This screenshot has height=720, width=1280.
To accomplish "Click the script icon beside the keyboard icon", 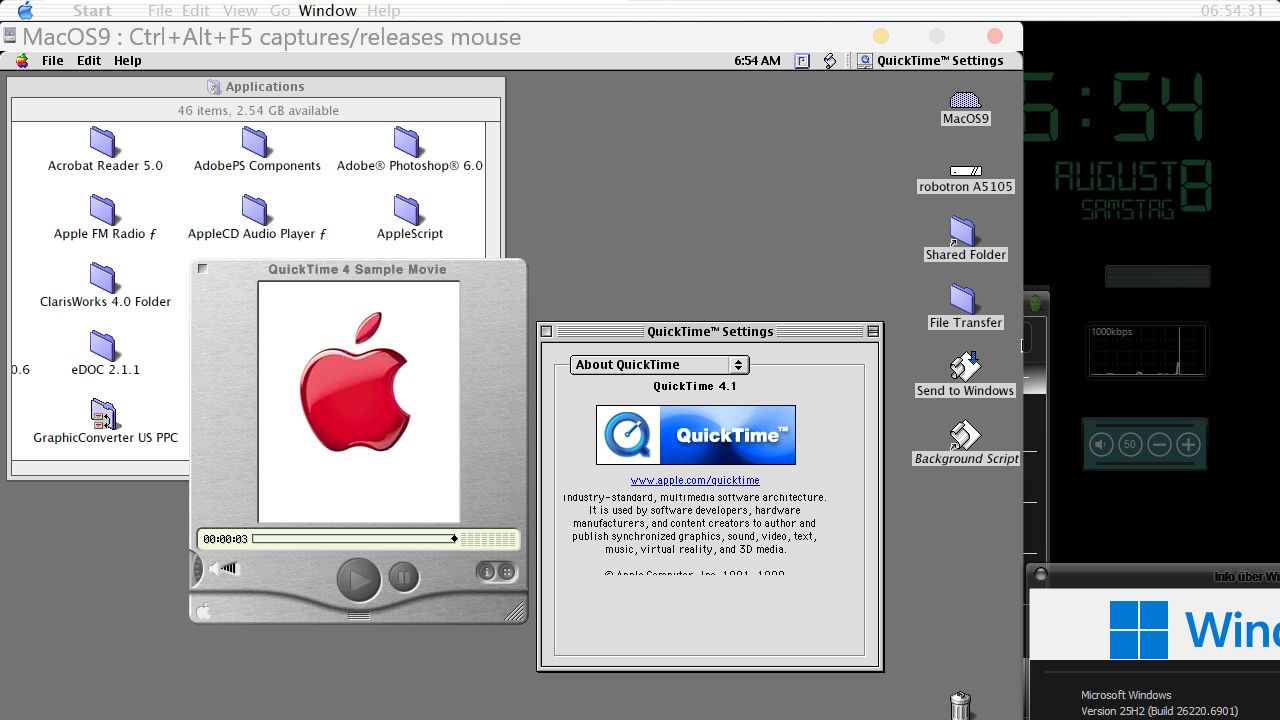I will [830, 61].
